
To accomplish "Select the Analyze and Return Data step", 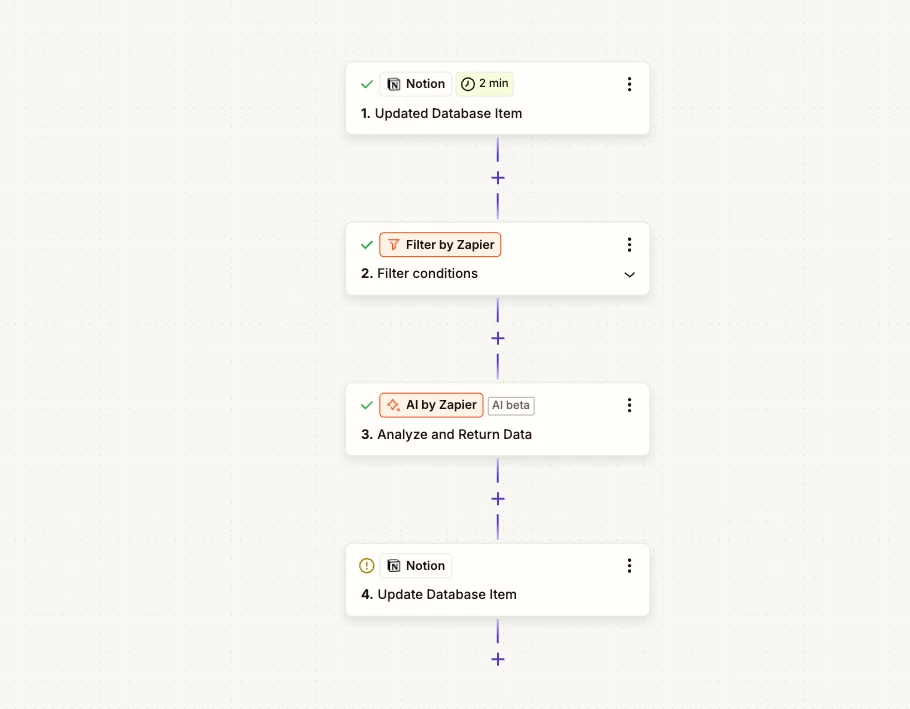I will (497, 419).
